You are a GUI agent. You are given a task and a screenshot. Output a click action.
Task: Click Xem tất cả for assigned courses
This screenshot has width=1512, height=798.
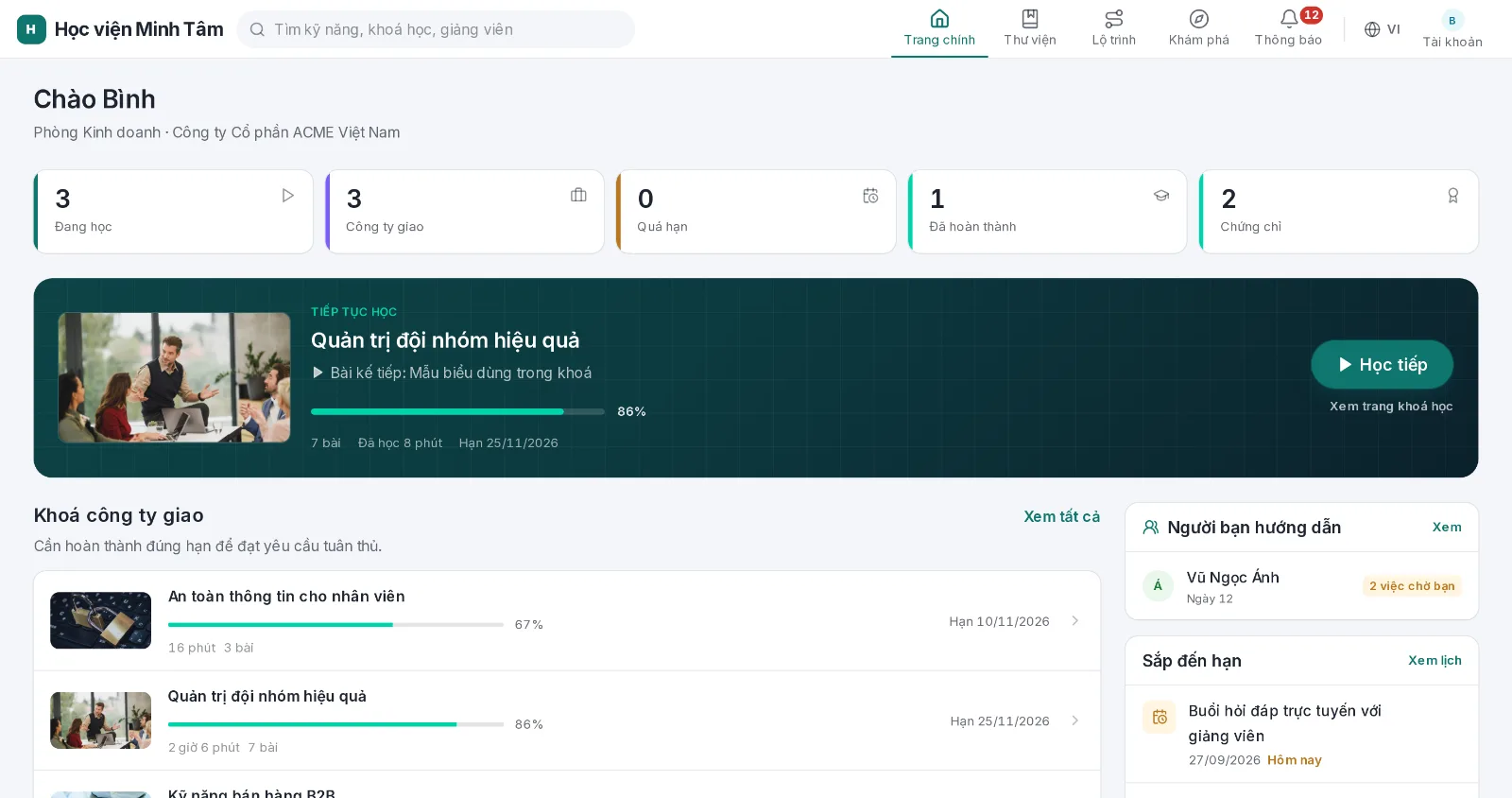coord(1062,516)
